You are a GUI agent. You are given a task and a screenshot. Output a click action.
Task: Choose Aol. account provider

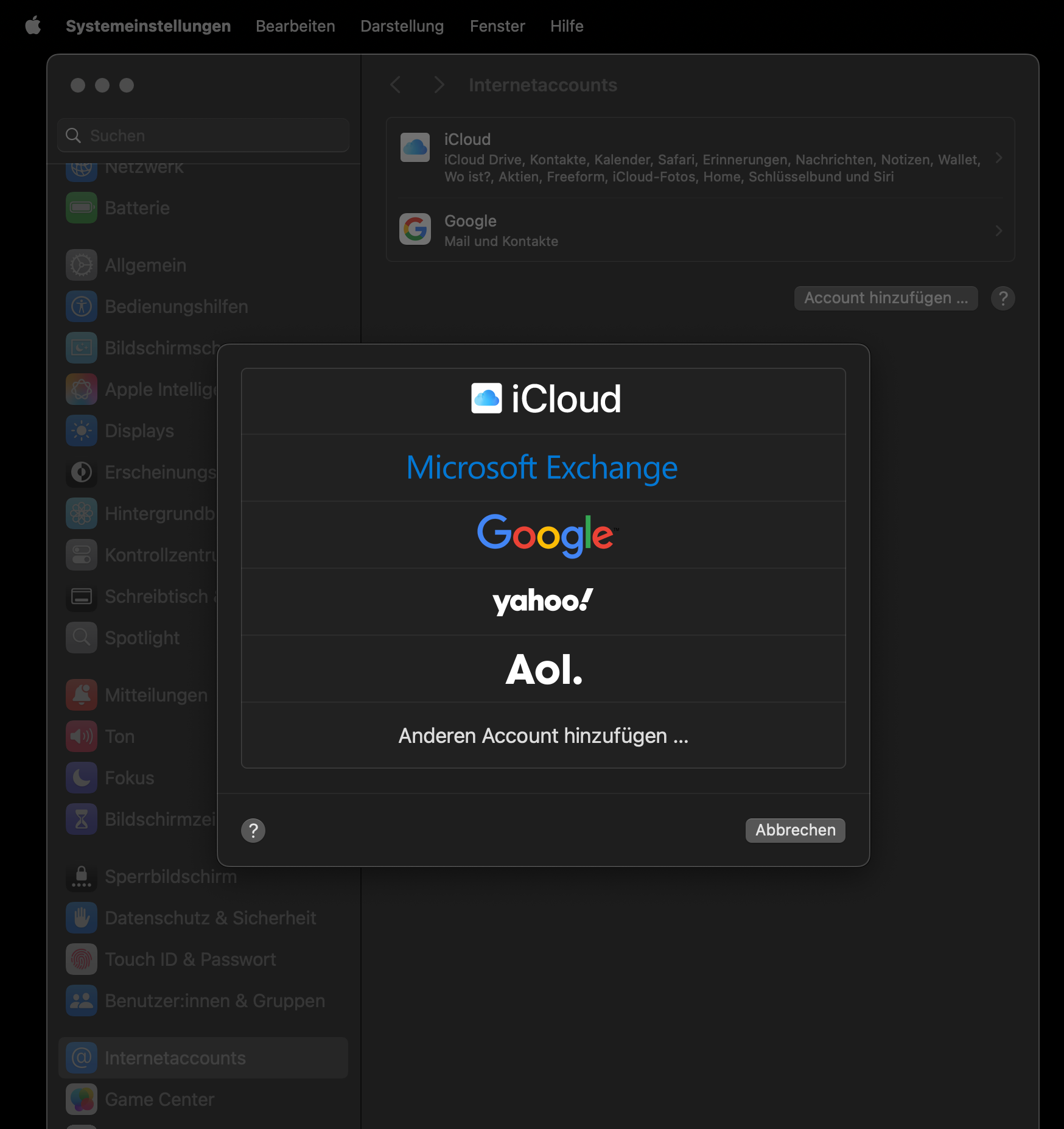543,669
